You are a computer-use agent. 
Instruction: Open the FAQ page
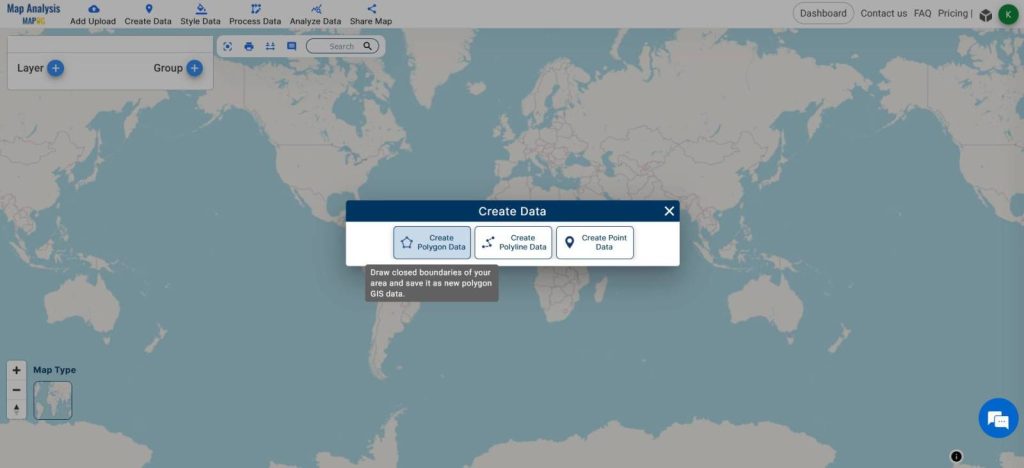pyautogui.click(x=922, y=13)
